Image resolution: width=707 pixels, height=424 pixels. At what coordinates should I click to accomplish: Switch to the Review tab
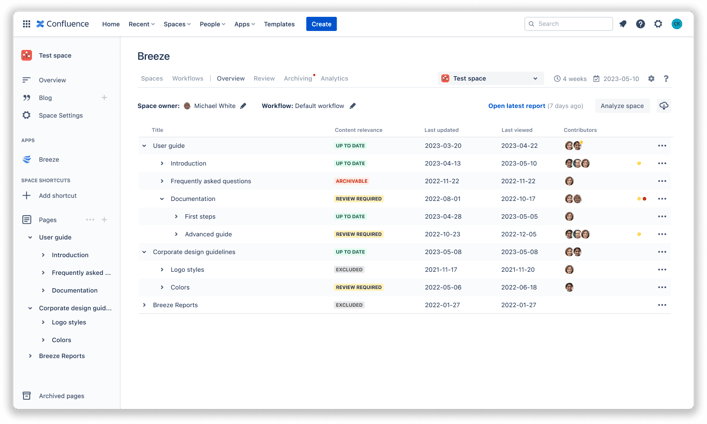[x=264, y=78]
